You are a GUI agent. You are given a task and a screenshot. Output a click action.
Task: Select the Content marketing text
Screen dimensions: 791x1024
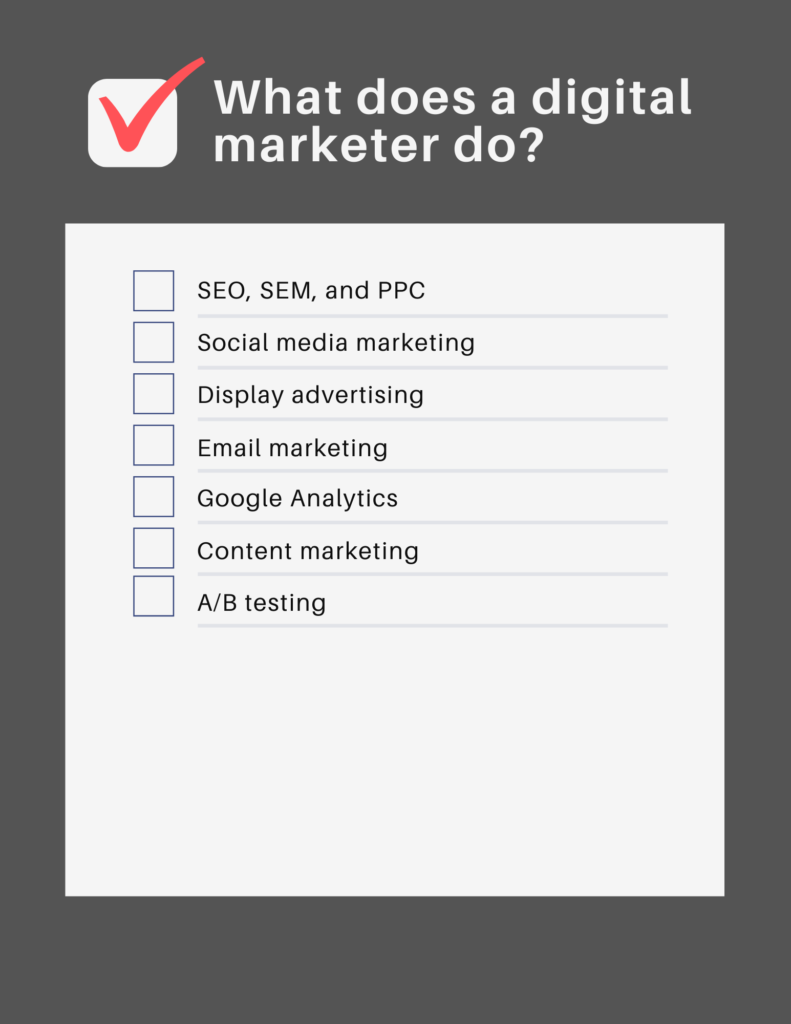click(308, 551)
